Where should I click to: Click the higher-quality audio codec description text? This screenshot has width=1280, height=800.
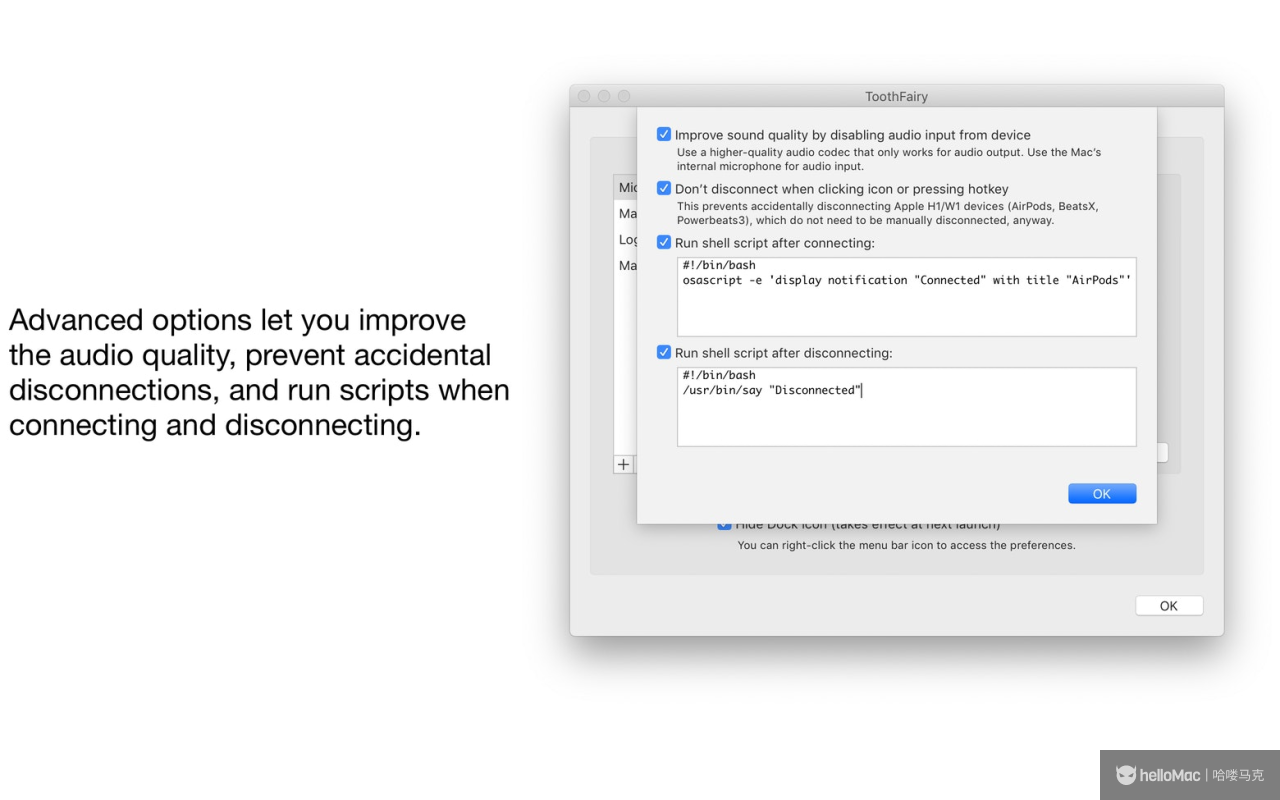pyautogui.click(x=889, y=160)
